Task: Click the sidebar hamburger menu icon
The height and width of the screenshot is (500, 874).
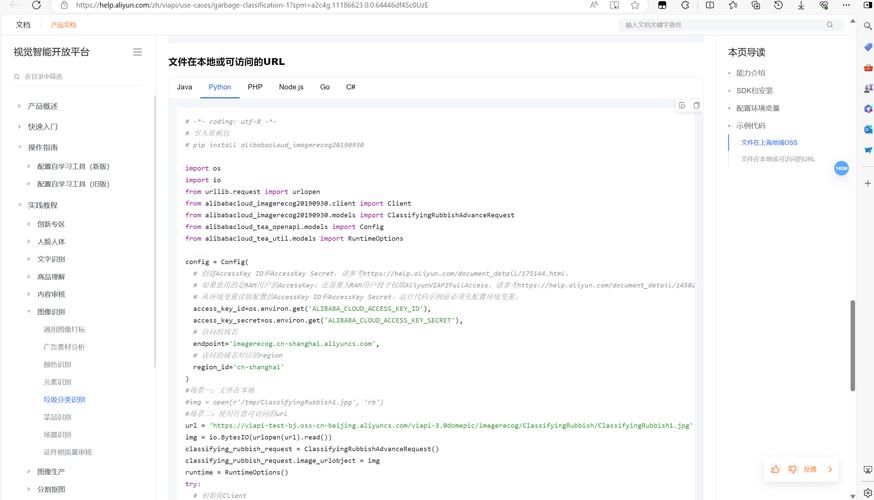Action: [137, 52]
